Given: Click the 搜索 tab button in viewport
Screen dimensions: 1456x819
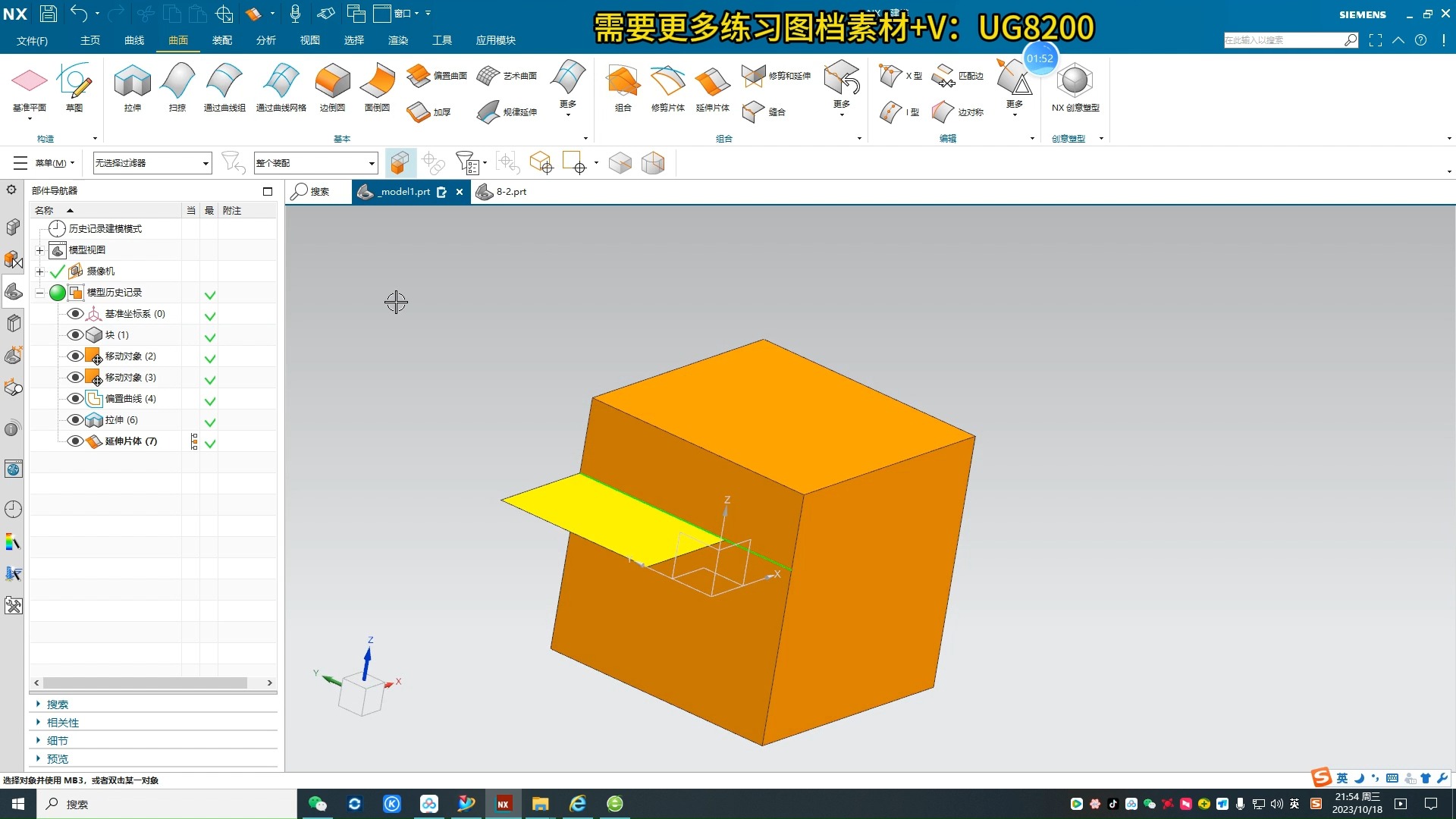Looking at the screenshot, I should (312, 192).
